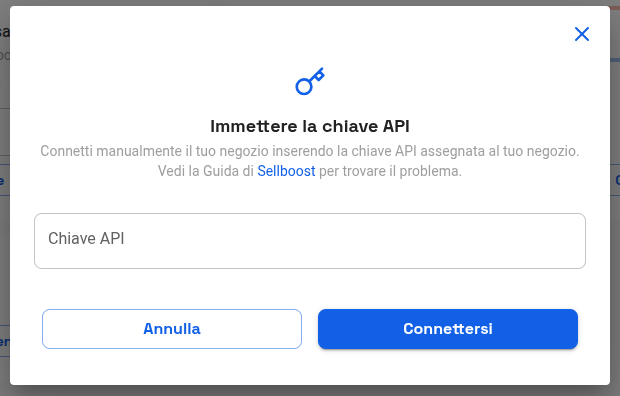Dismiss the modal using the blue cross icon

(582, 34)
